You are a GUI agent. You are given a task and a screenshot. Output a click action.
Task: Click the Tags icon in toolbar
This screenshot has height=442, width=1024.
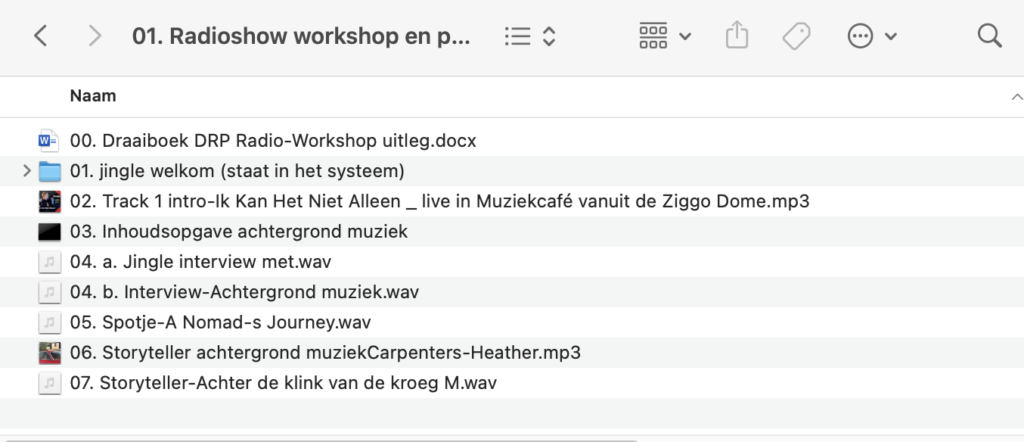coord(796,37)
